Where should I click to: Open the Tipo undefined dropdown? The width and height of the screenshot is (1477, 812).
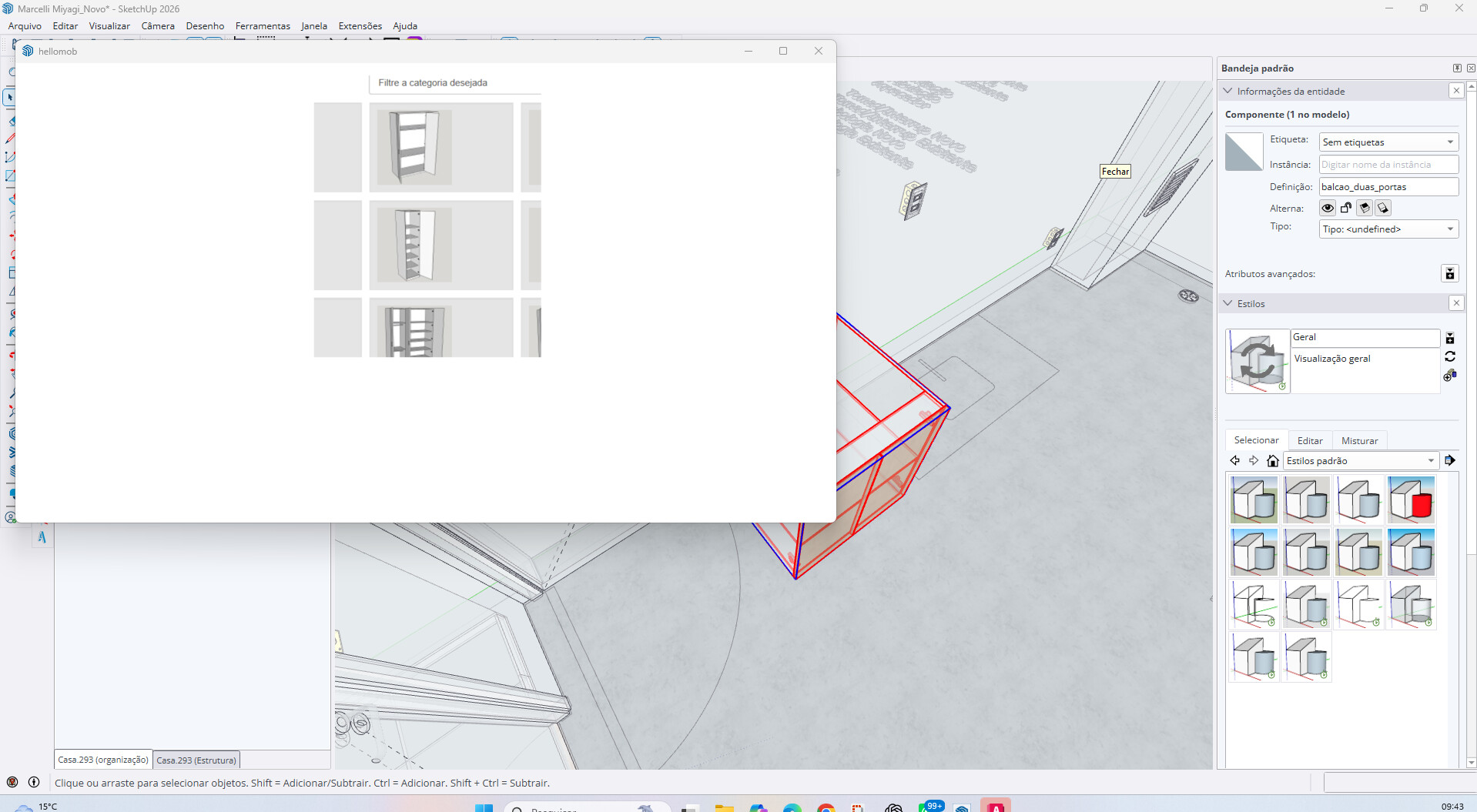(x=1388, y=229)
